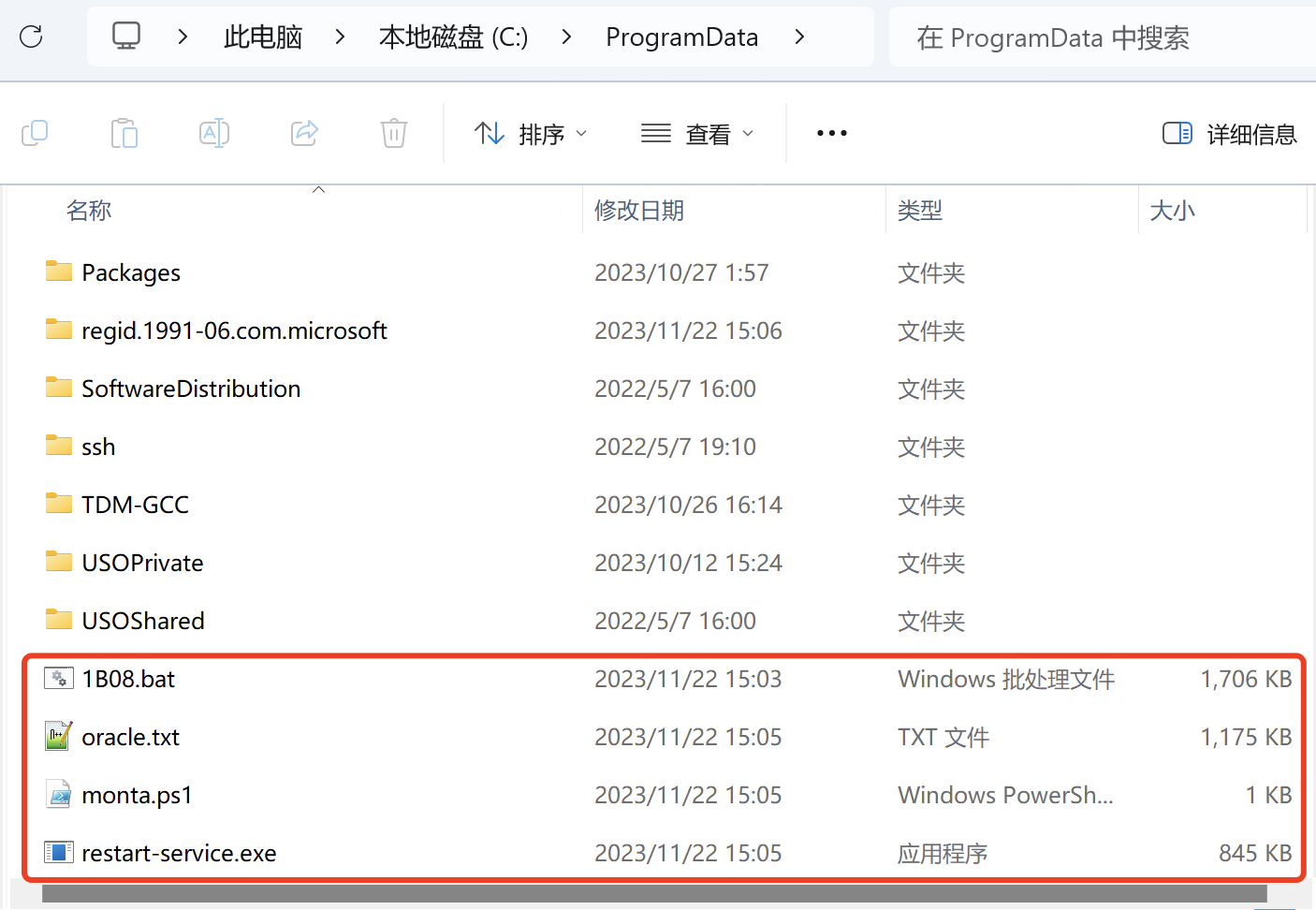Click the delete trash can icon

coord(394,133)
